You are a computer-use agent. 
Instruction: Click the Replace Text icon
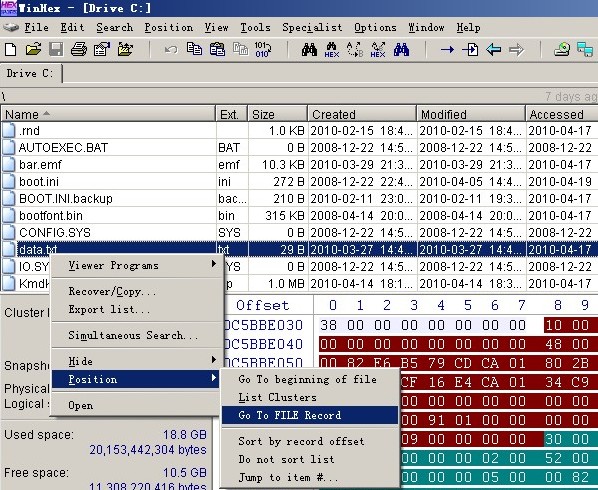[x=355, y=50]
